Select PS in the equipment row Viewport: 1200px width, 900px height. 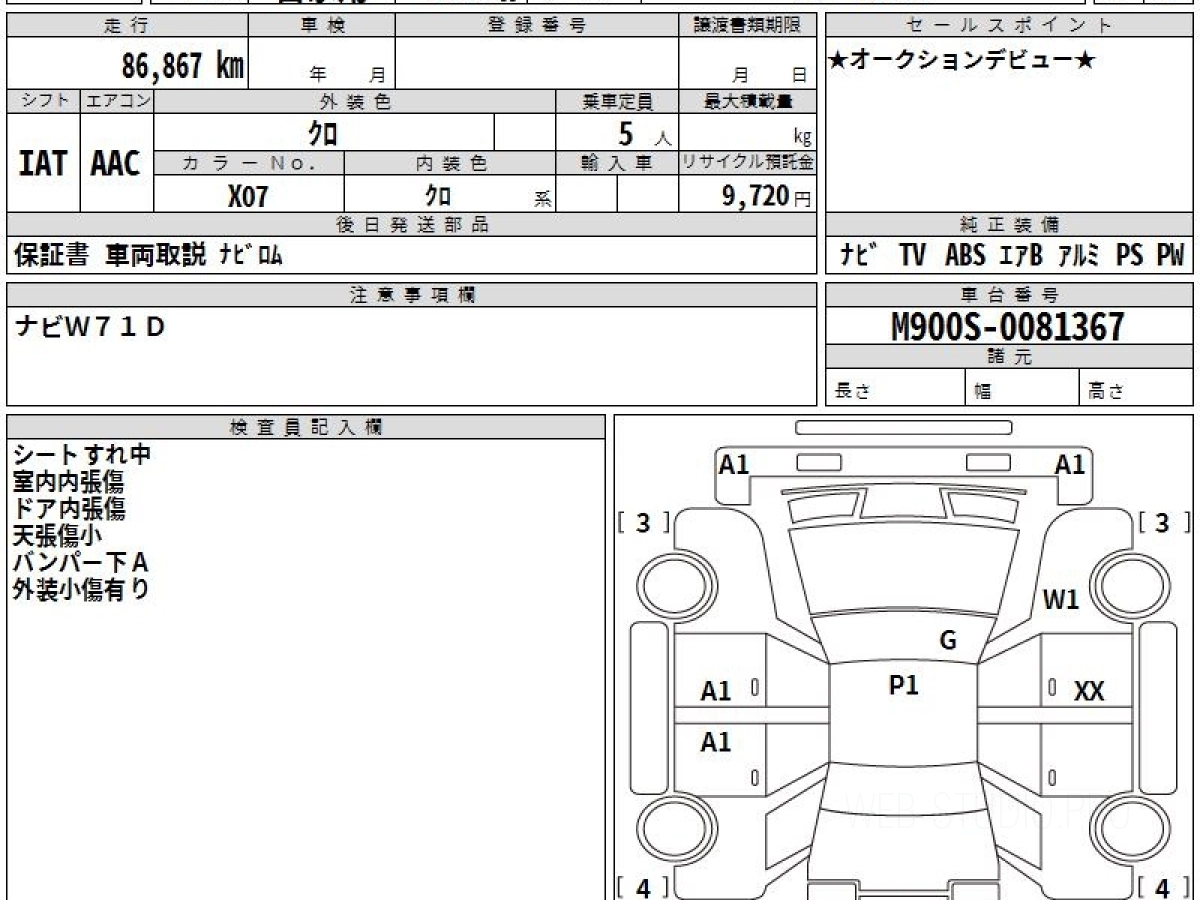[x=1130, y=255]
